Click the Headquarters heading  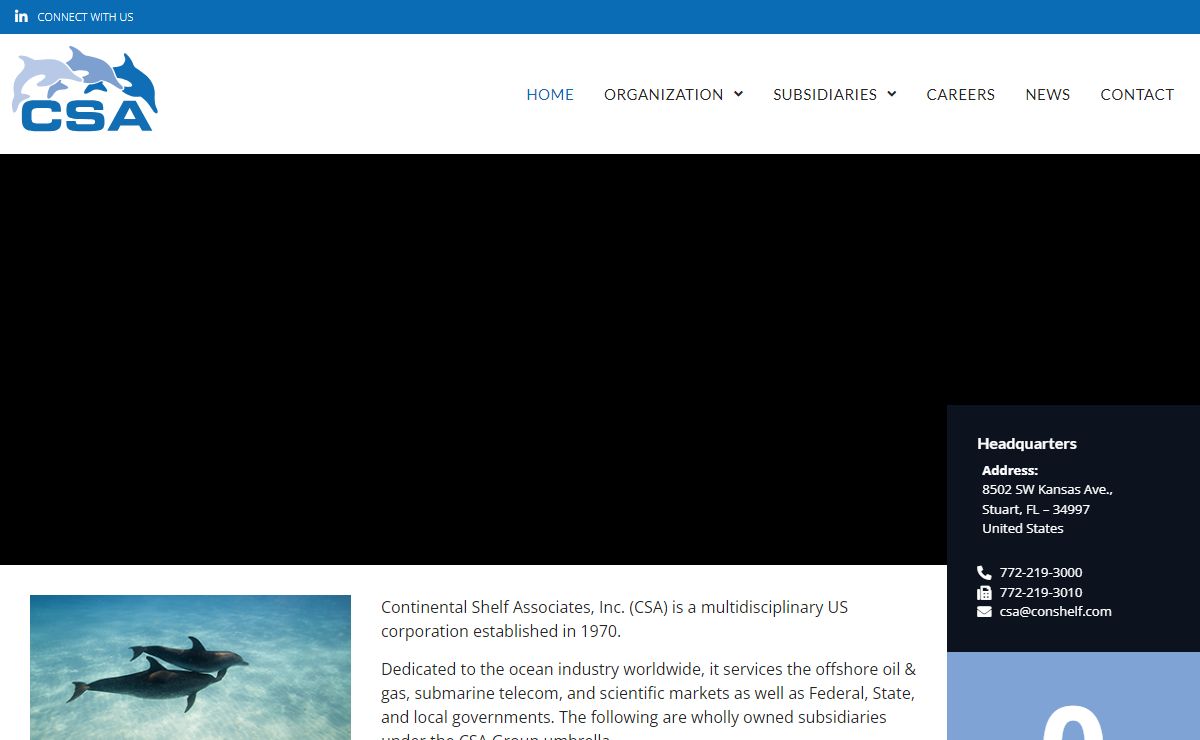pos(1027,444)
